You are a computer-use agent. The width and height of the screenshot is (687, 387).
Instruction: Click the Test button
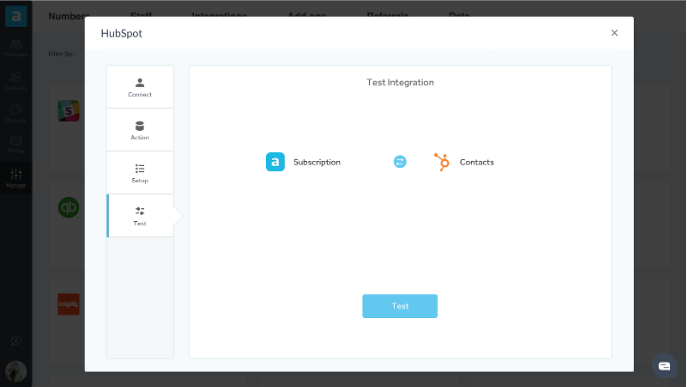pyautogui.click(x=400, y=306)
